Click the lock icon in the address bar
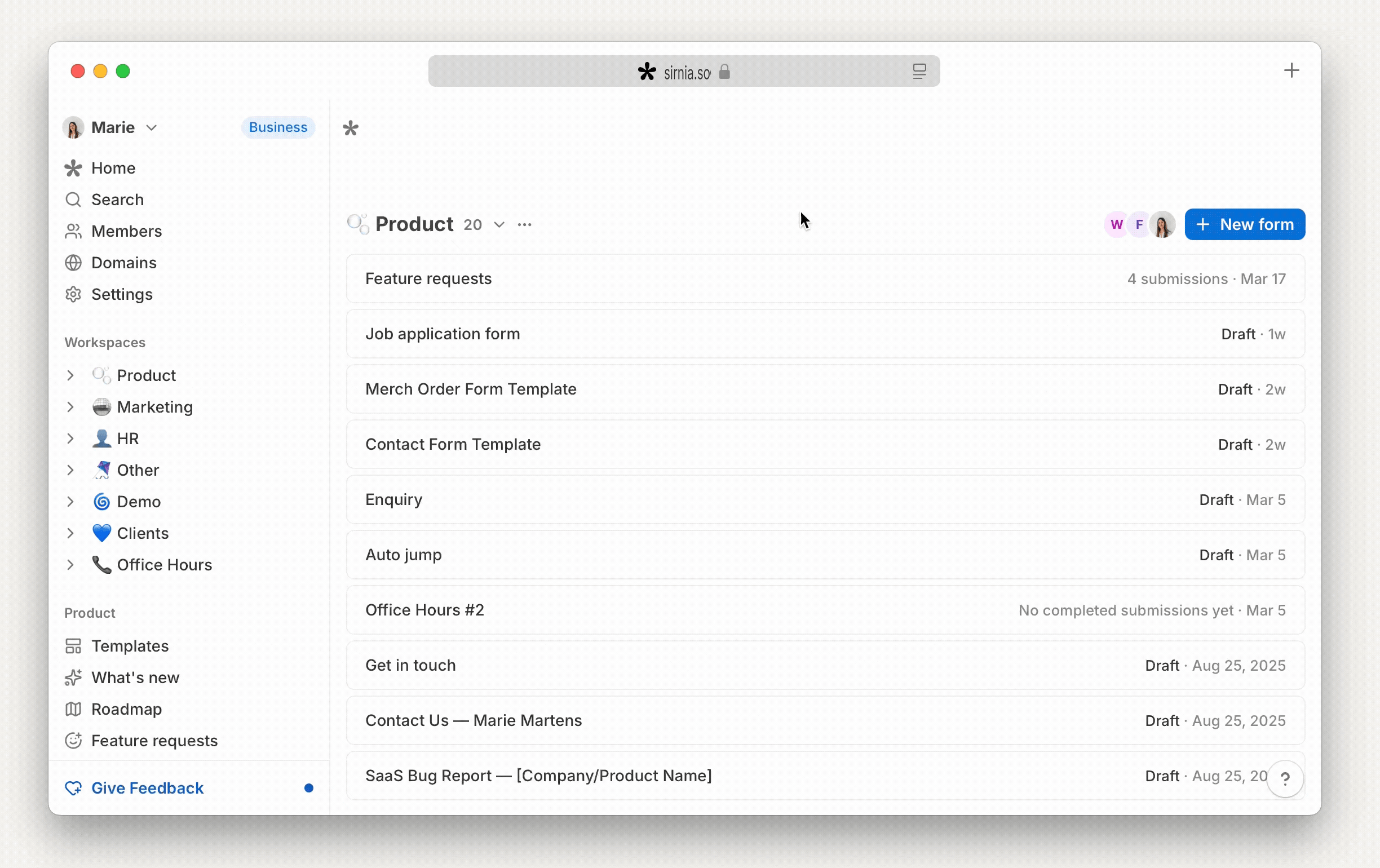The width and height of the screenshot is (1380, 868). (x=724, y=72)
